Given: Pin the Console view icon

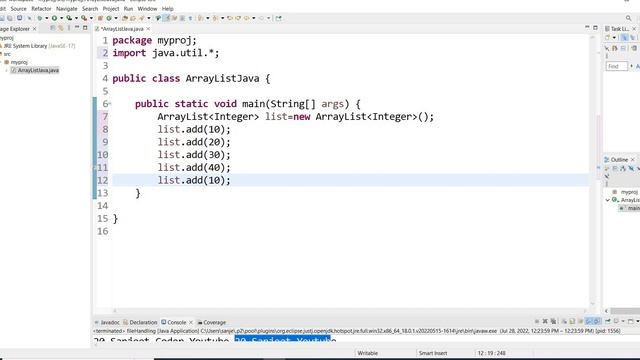Looking at the screenshot, I should (x=607, y=322).
